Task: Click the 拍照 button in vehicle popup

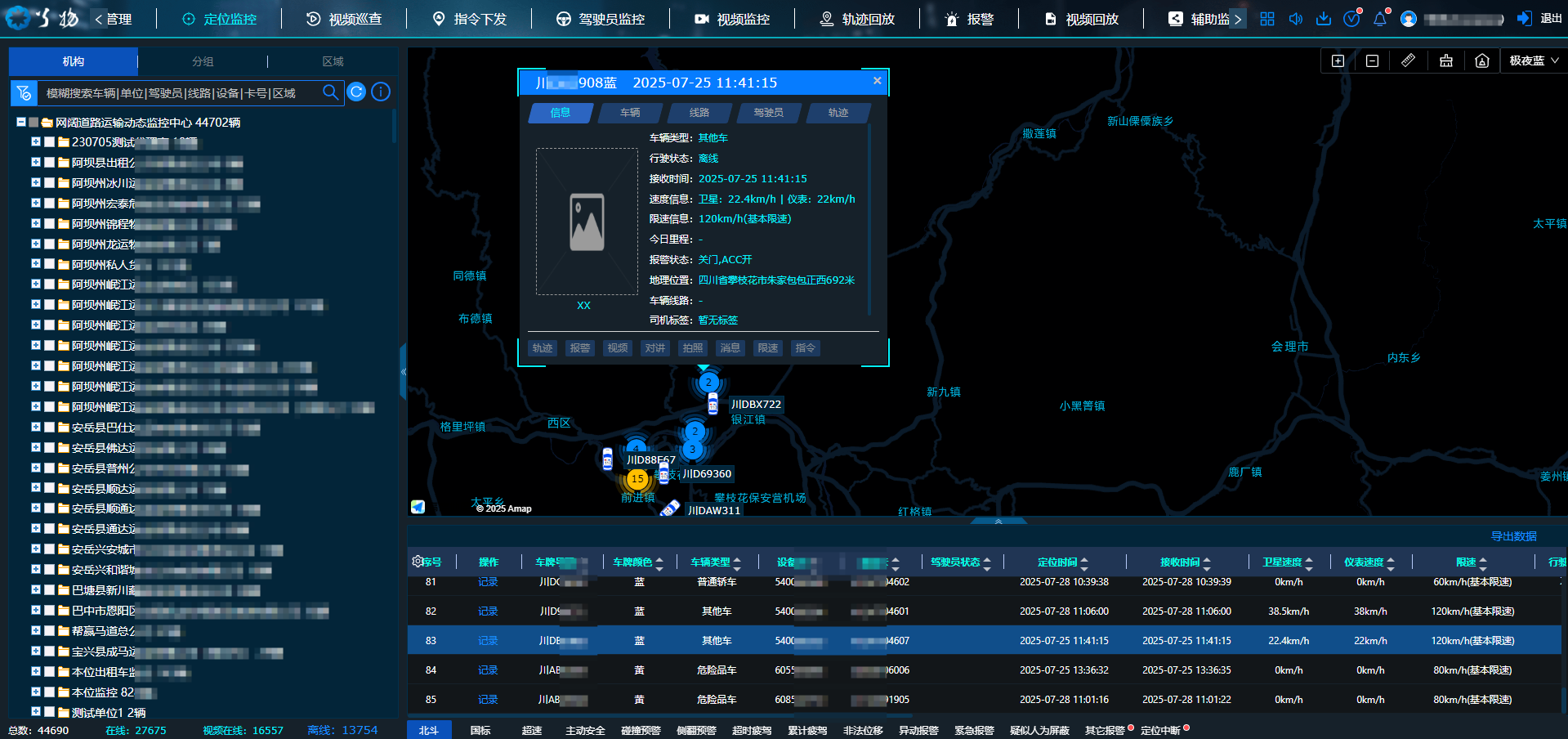Action: pos(692,348)
